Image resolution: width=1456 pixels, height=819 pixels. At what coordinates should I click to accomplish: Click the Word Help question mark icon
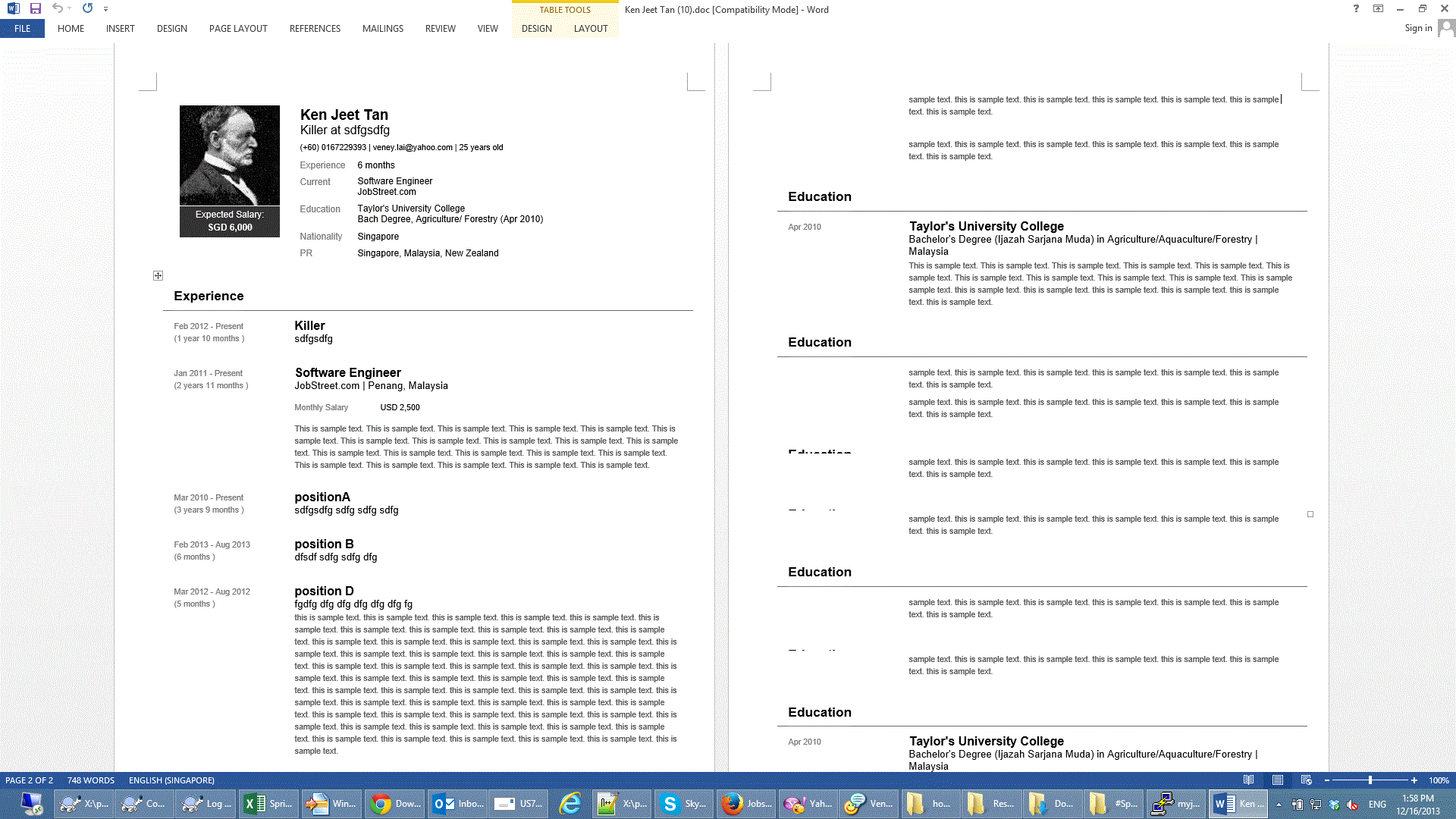click(x=1356, y=9)
